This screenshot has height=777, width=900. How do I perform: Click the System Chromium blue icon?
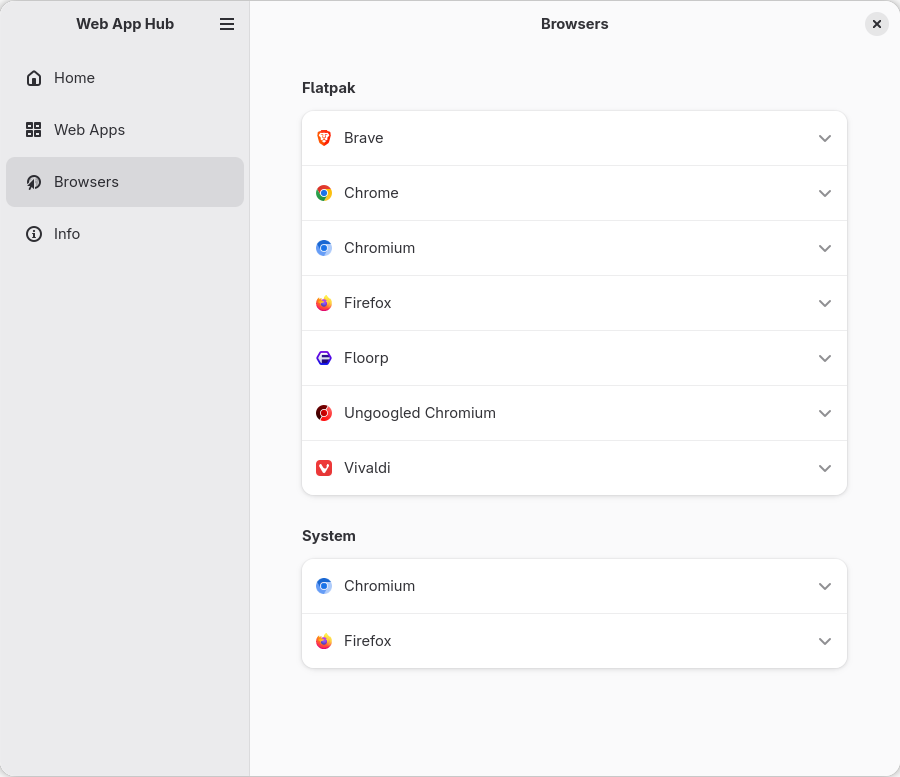pos(324,586)
